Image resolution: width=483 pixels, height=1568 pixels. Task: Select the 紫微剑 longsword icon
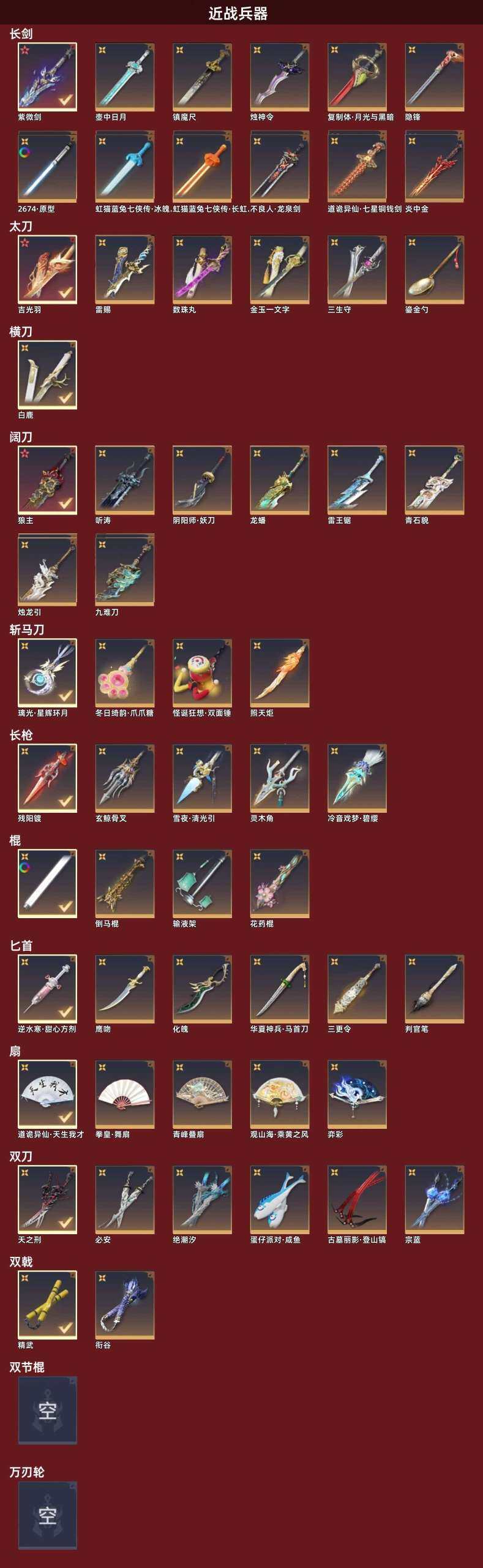pyautogui.click(x=47, y=77)
